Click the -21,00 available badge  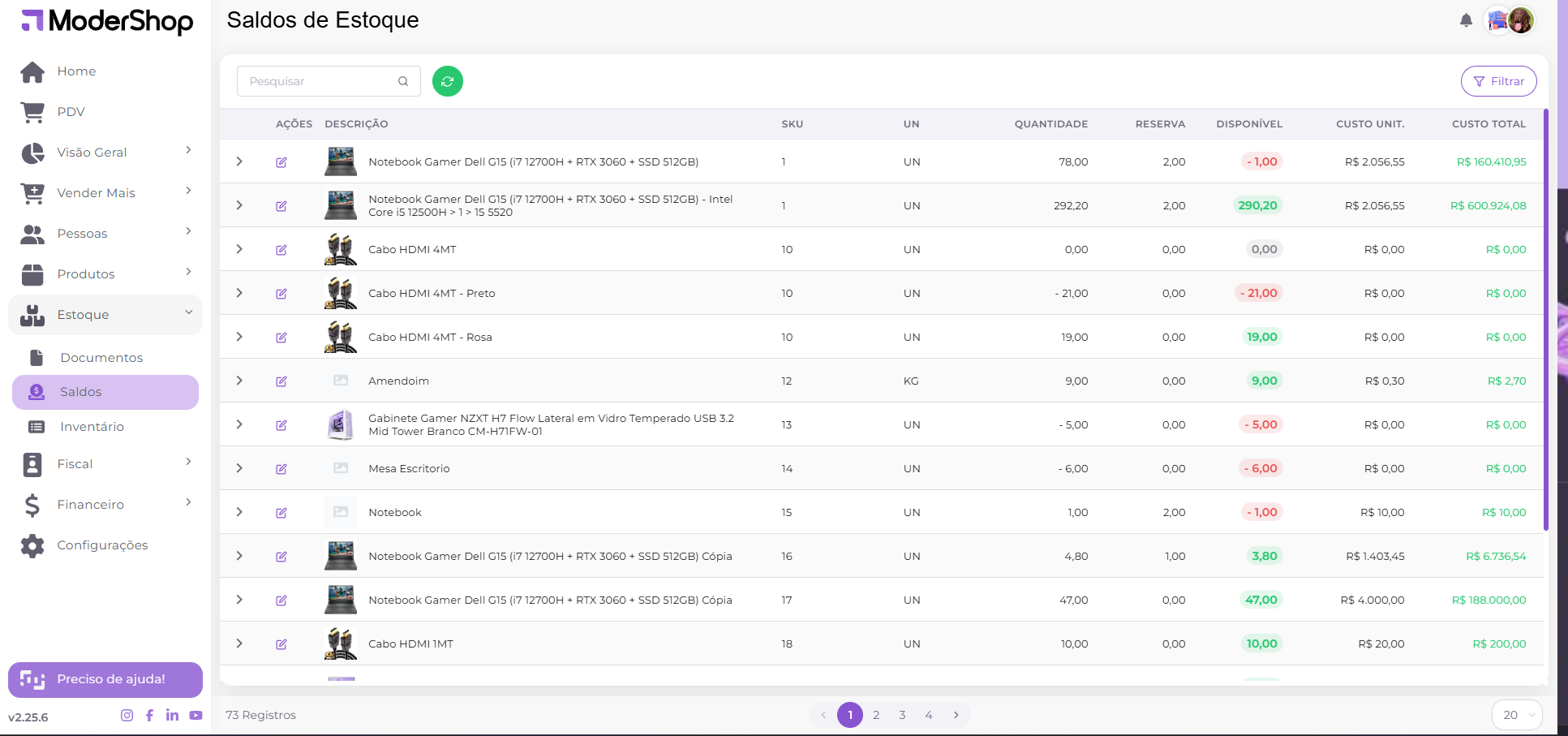click(1259, 293)
